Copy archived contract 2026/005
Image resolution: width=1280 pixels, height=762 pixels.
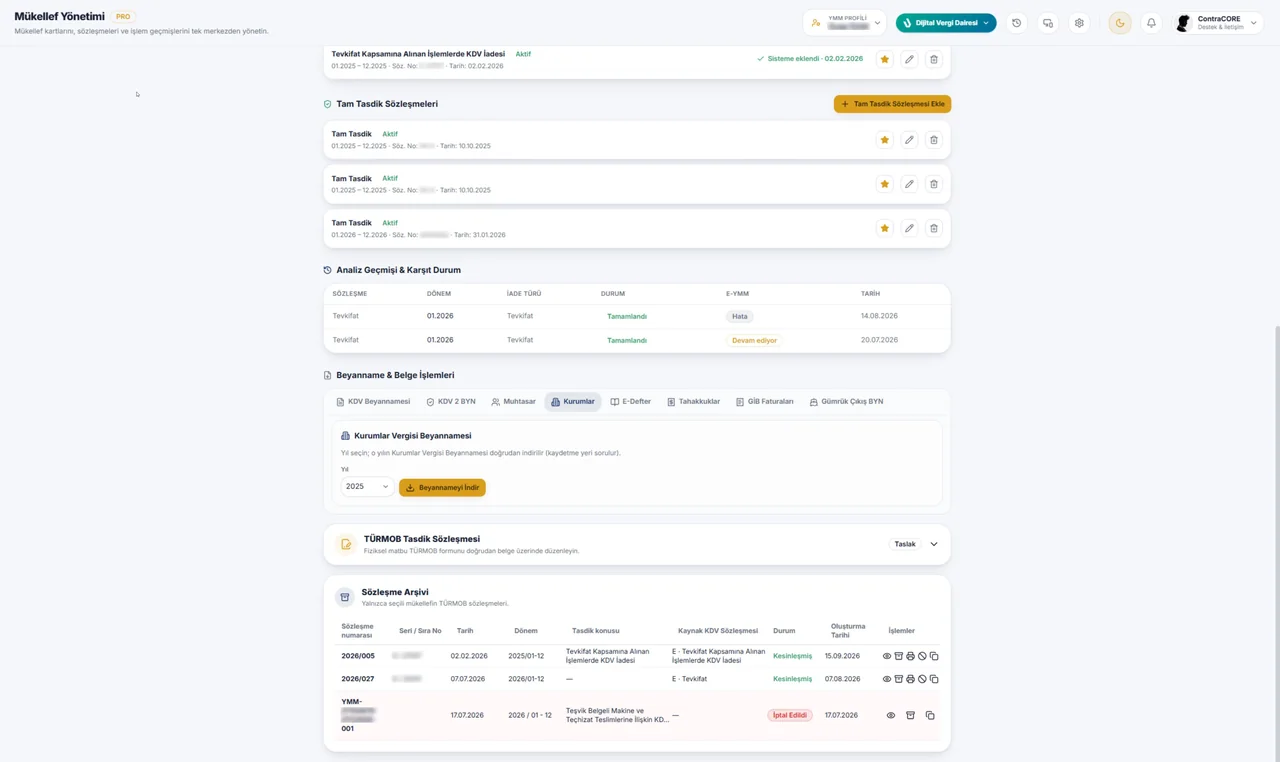(934, 656)
